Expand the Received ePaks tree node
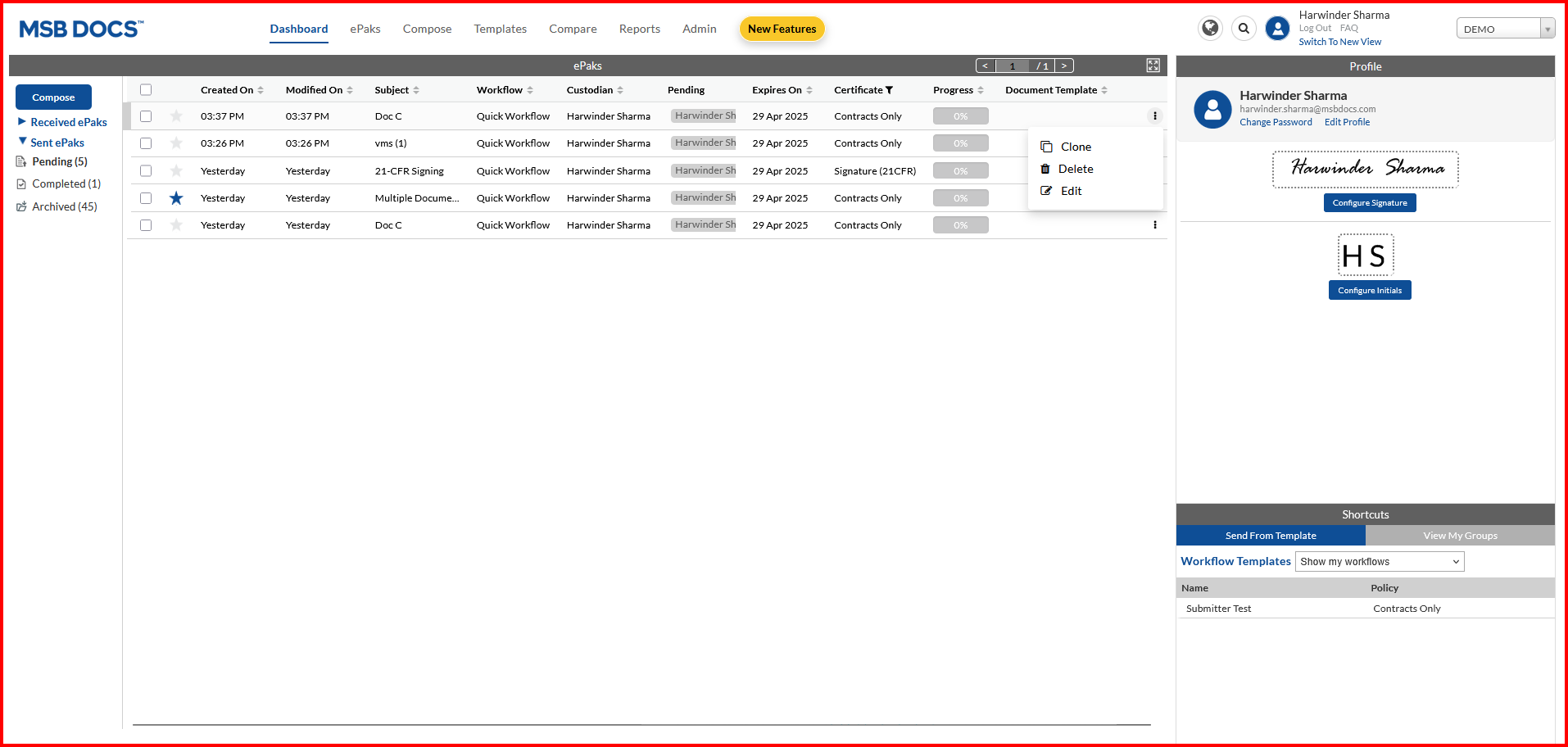Viewport: 1568px width, 747px height. [x=22, y=122]
